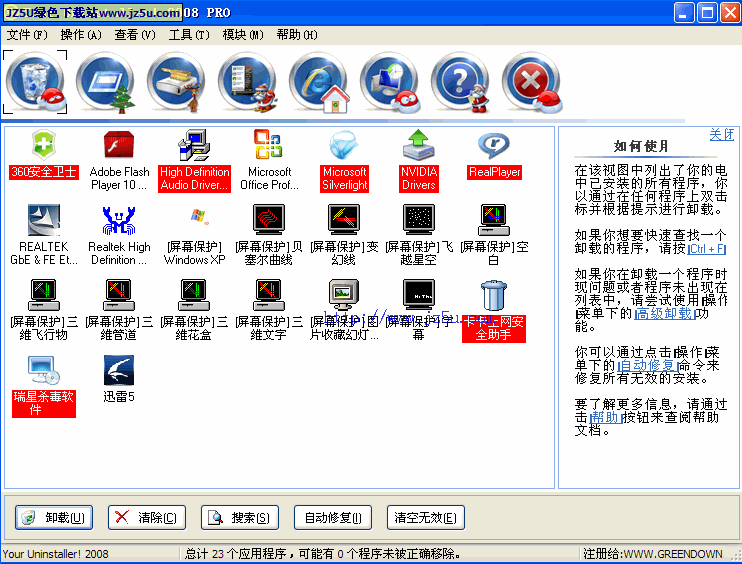The height and width of the screenshot is (564, 742).
Task: Select the 迅雷5 program icon
Action: coord(119,370)
